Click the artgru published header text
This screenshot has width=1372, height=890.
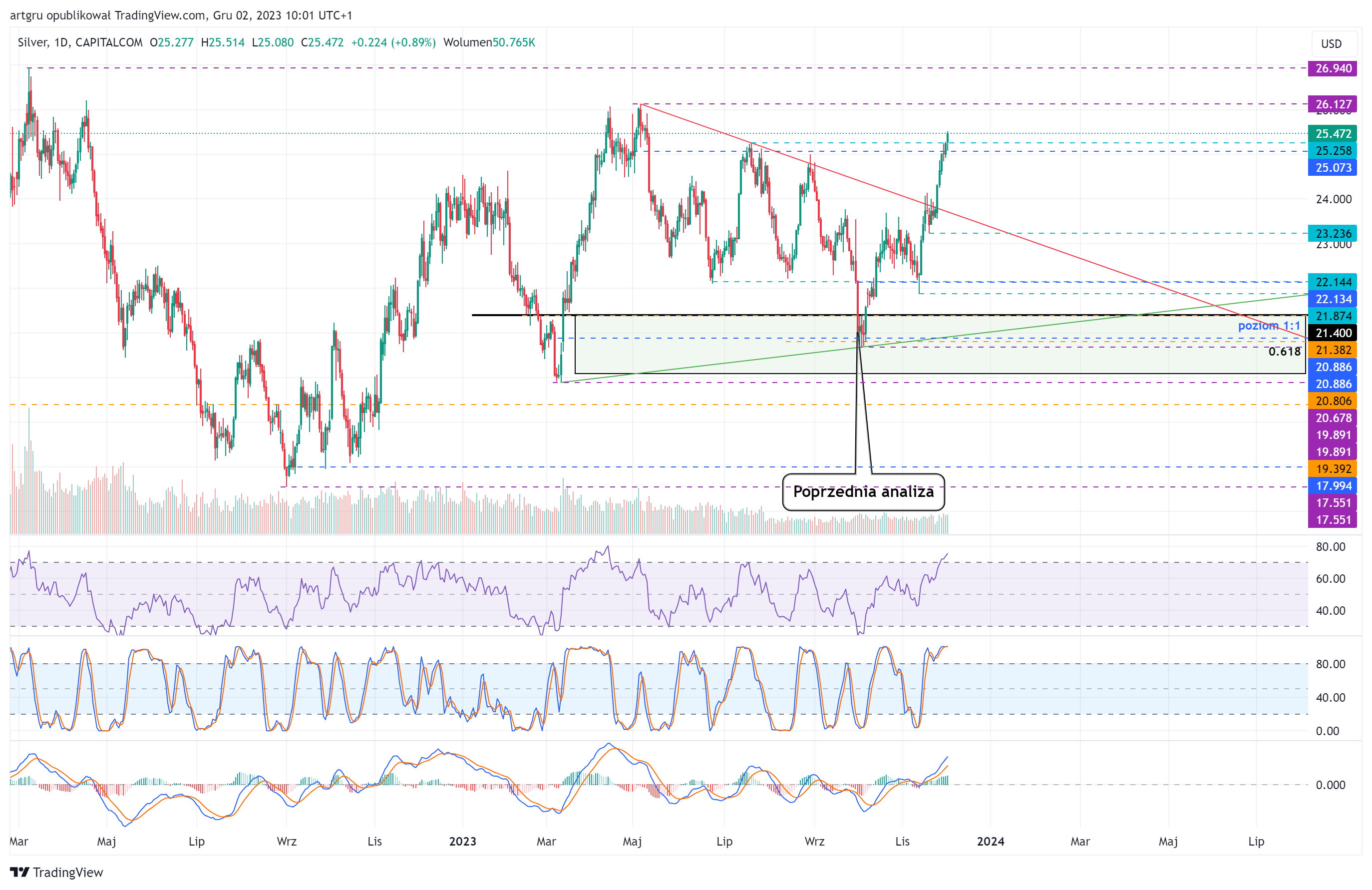tap(181, 15)
